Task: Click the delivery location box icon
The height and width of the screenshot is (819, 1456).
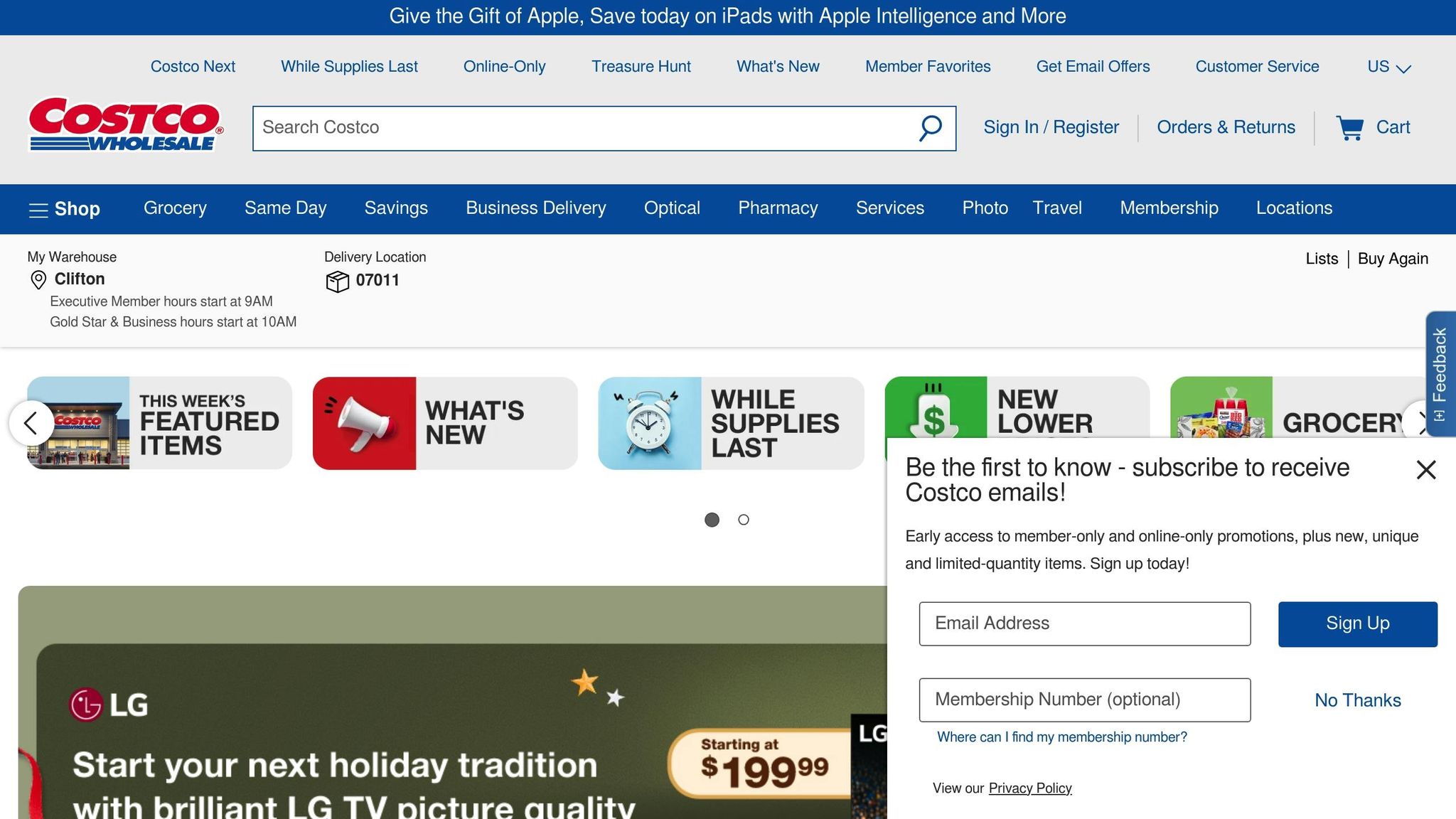Action: click(x=337, y=282)
